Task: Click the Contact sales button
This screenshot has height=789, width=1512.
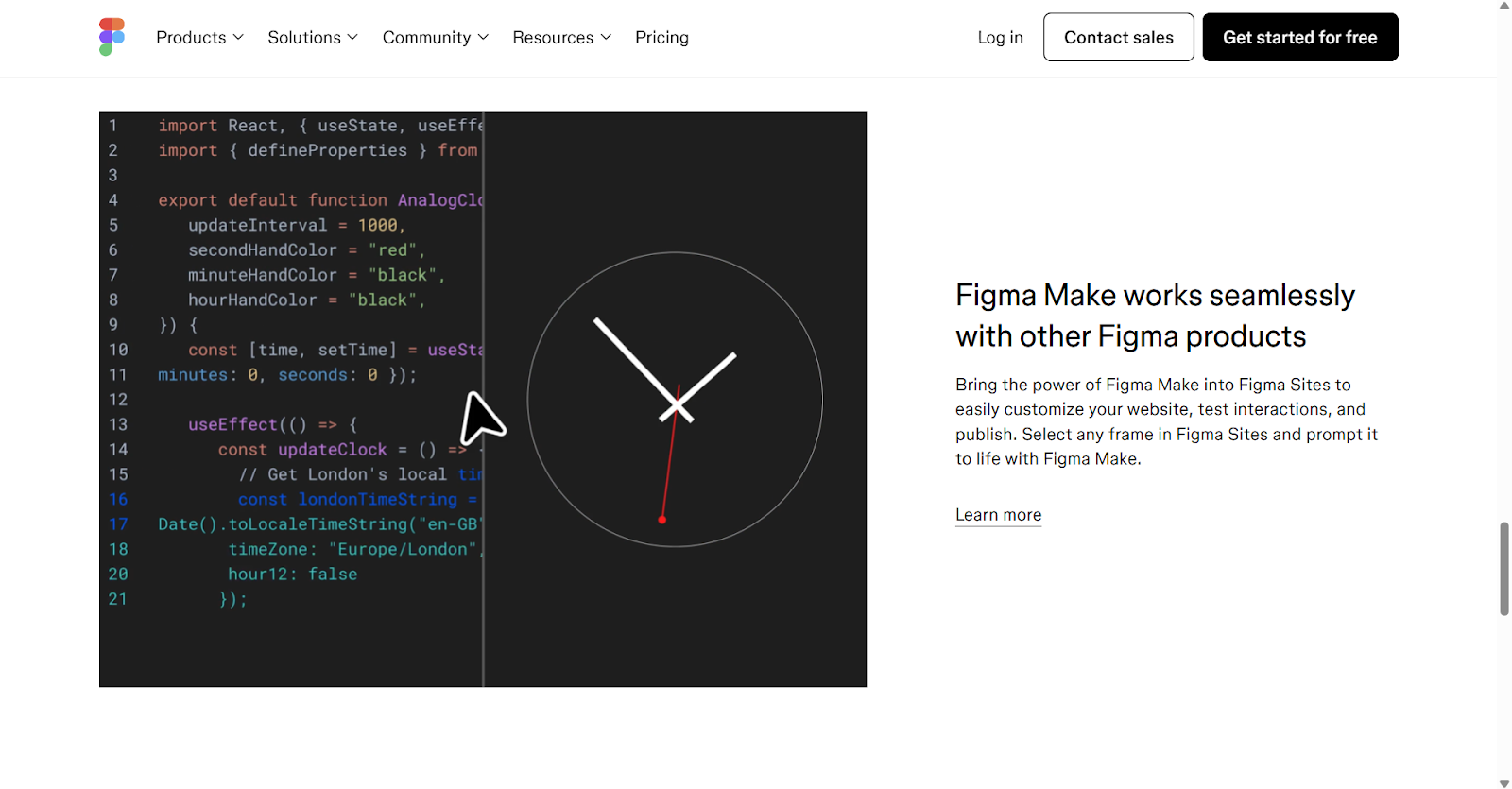Action: (x=1119, y=37)
